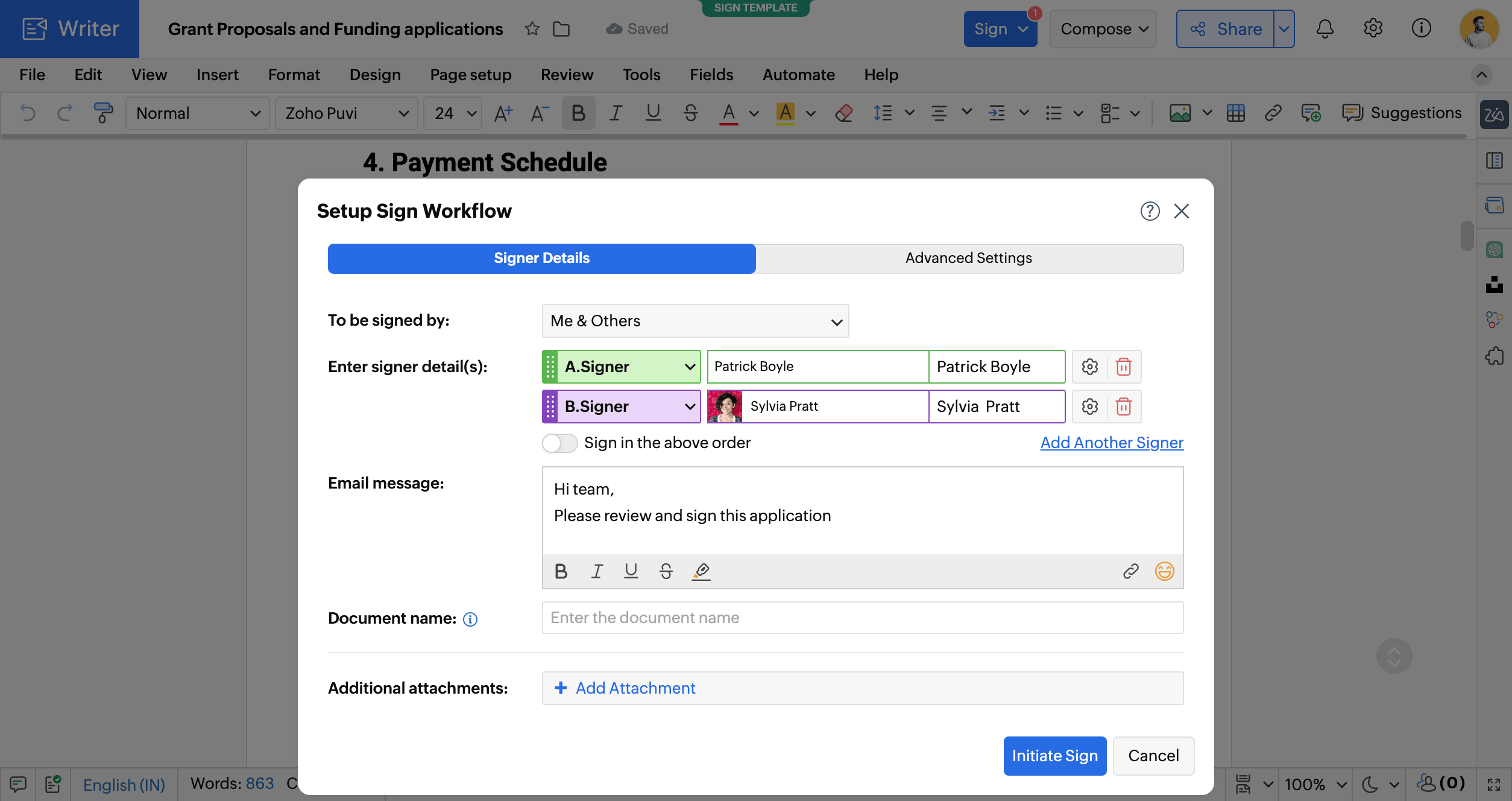Screen dimensions: 1512x801
Task: Open the Normal paragraph style dropdown
Action: click(197, 113)
